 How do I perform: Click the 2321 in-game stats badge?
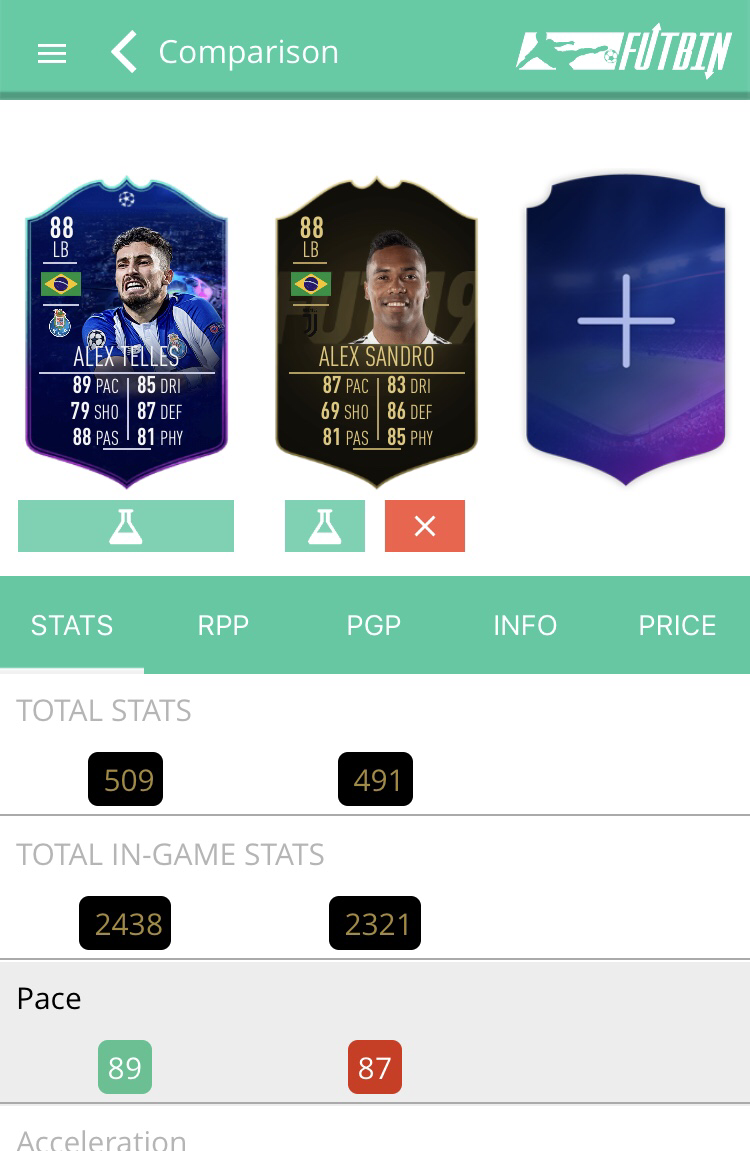click(x=375, y=923)
